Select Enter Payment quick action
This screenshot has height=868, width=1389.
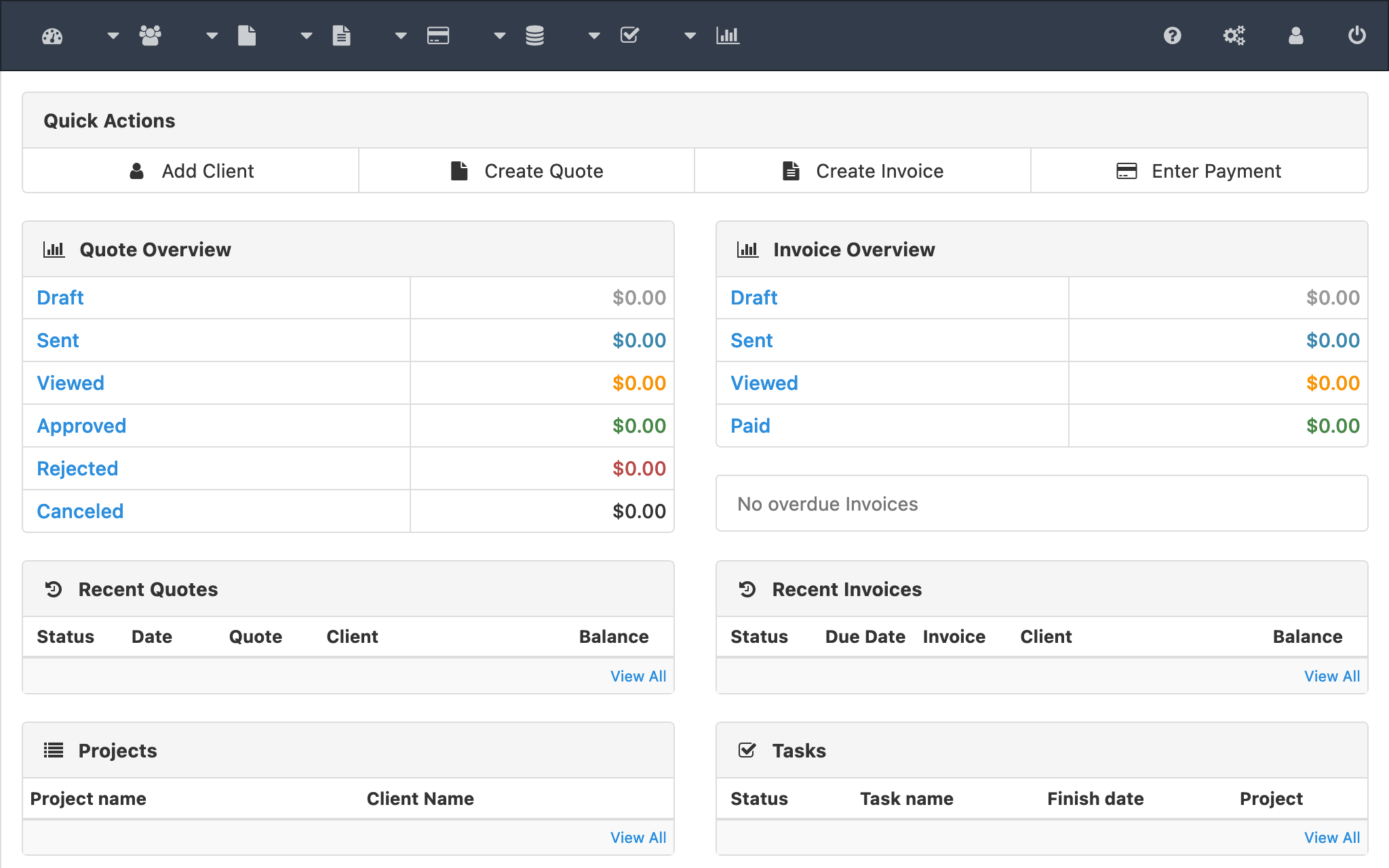click(1199, 171)
